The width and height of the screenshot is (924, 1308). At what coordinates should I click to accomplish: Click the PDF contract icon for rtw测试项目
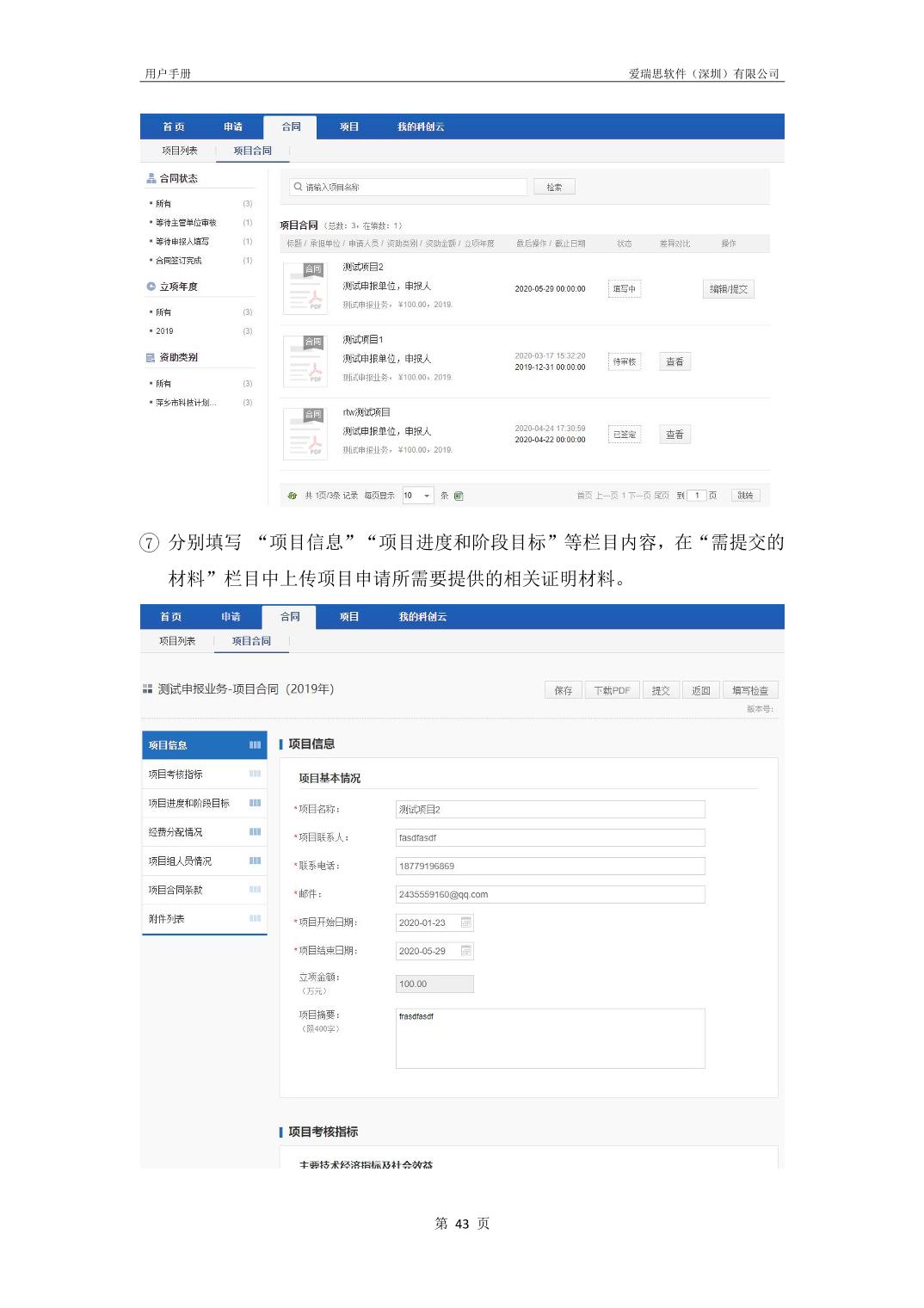pyautogui.click(x=305, y=434)
